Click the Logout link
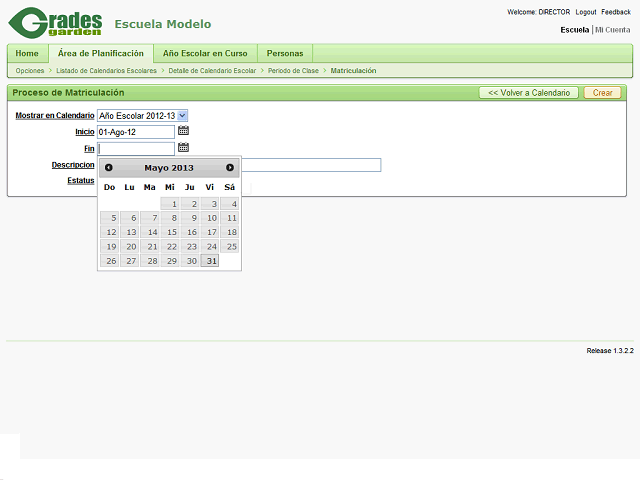640x480 pixels. click(x=586, y=12)
